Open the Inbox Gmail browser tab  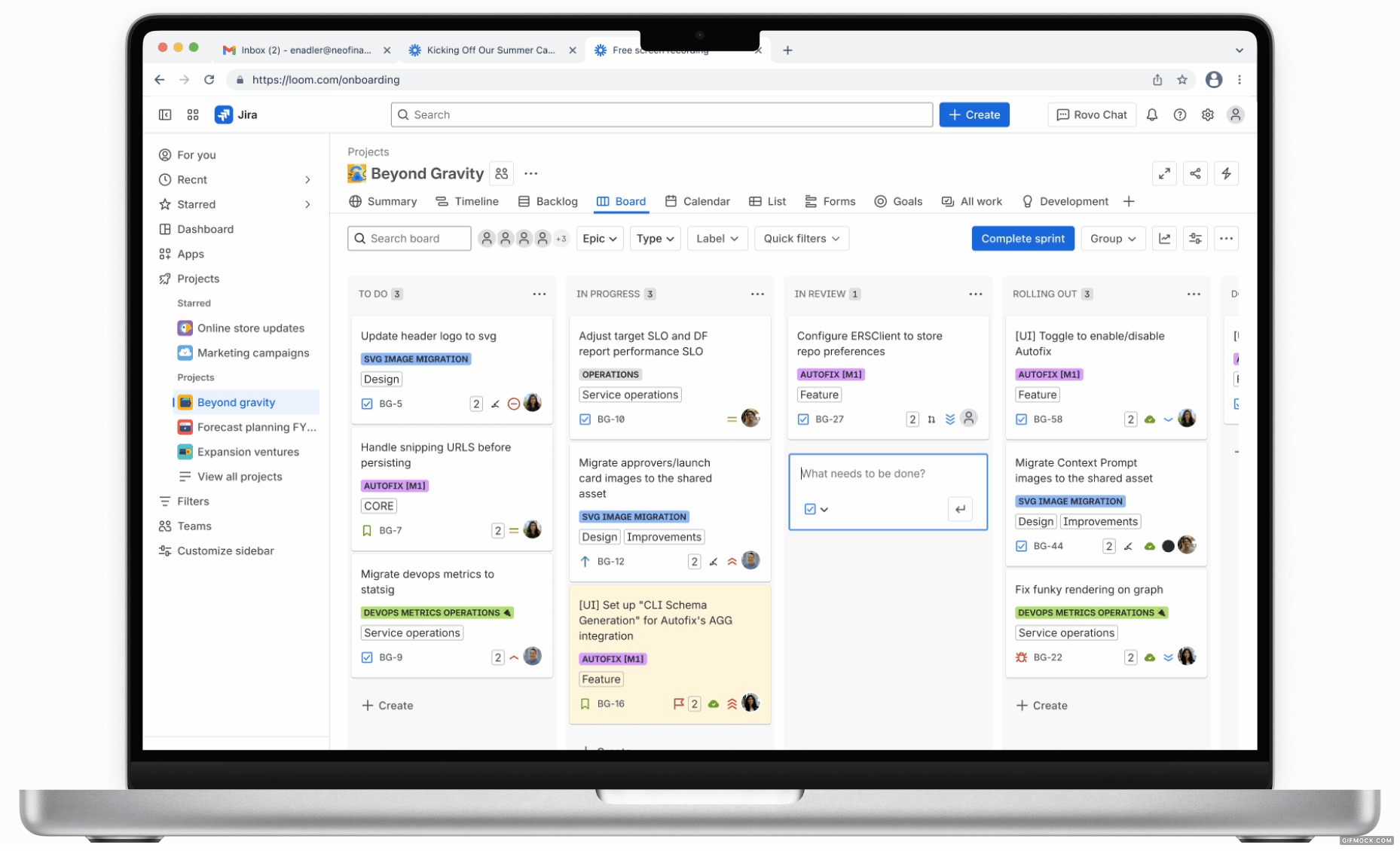[306, 50]
